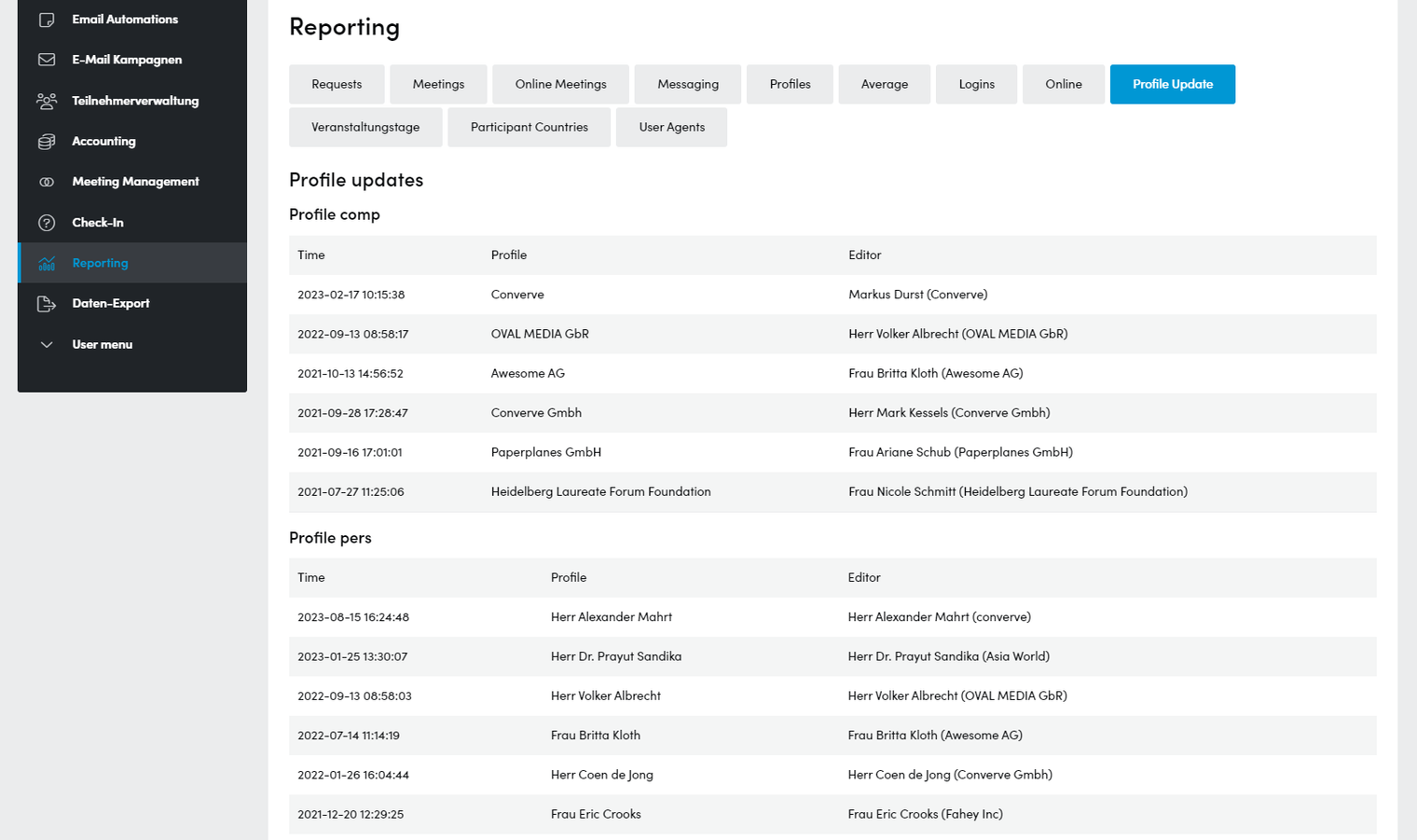1417x840 pixels.
Task: Click the Daten-Export icon
Action: [x=47, y=304]
